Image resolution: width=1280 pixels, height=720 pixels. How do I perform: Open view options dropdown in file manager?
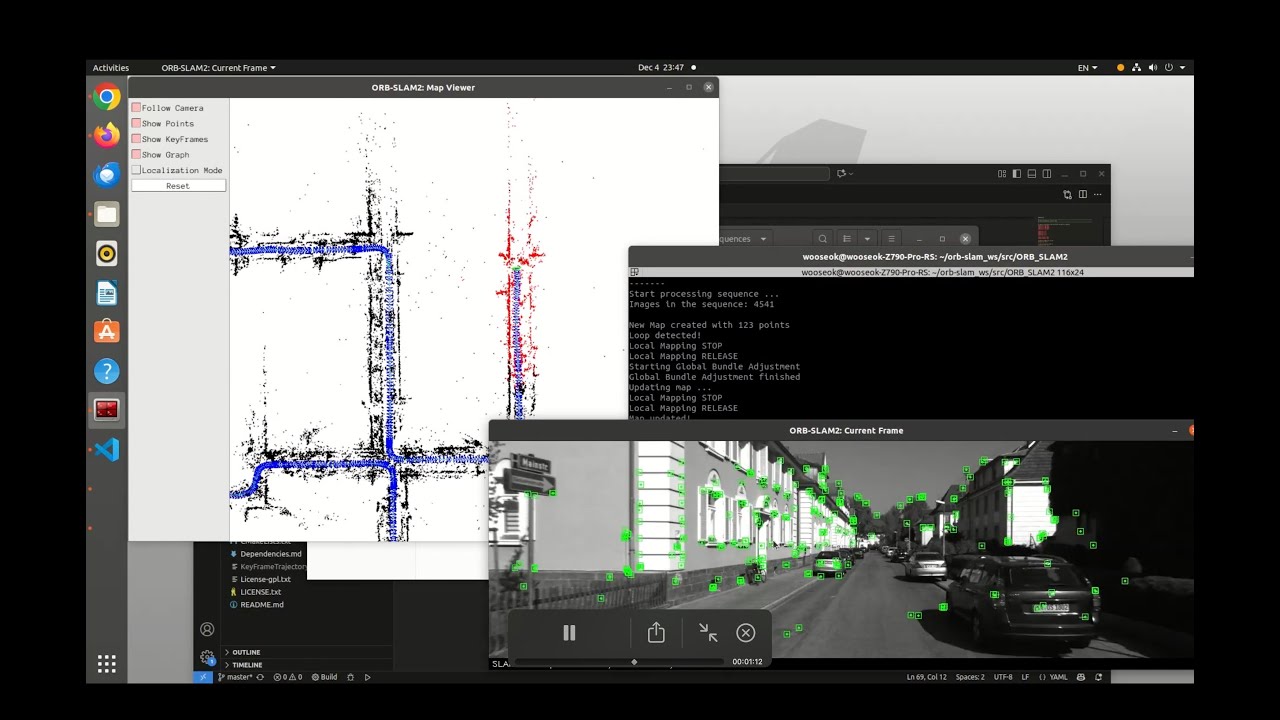(866, 239)
